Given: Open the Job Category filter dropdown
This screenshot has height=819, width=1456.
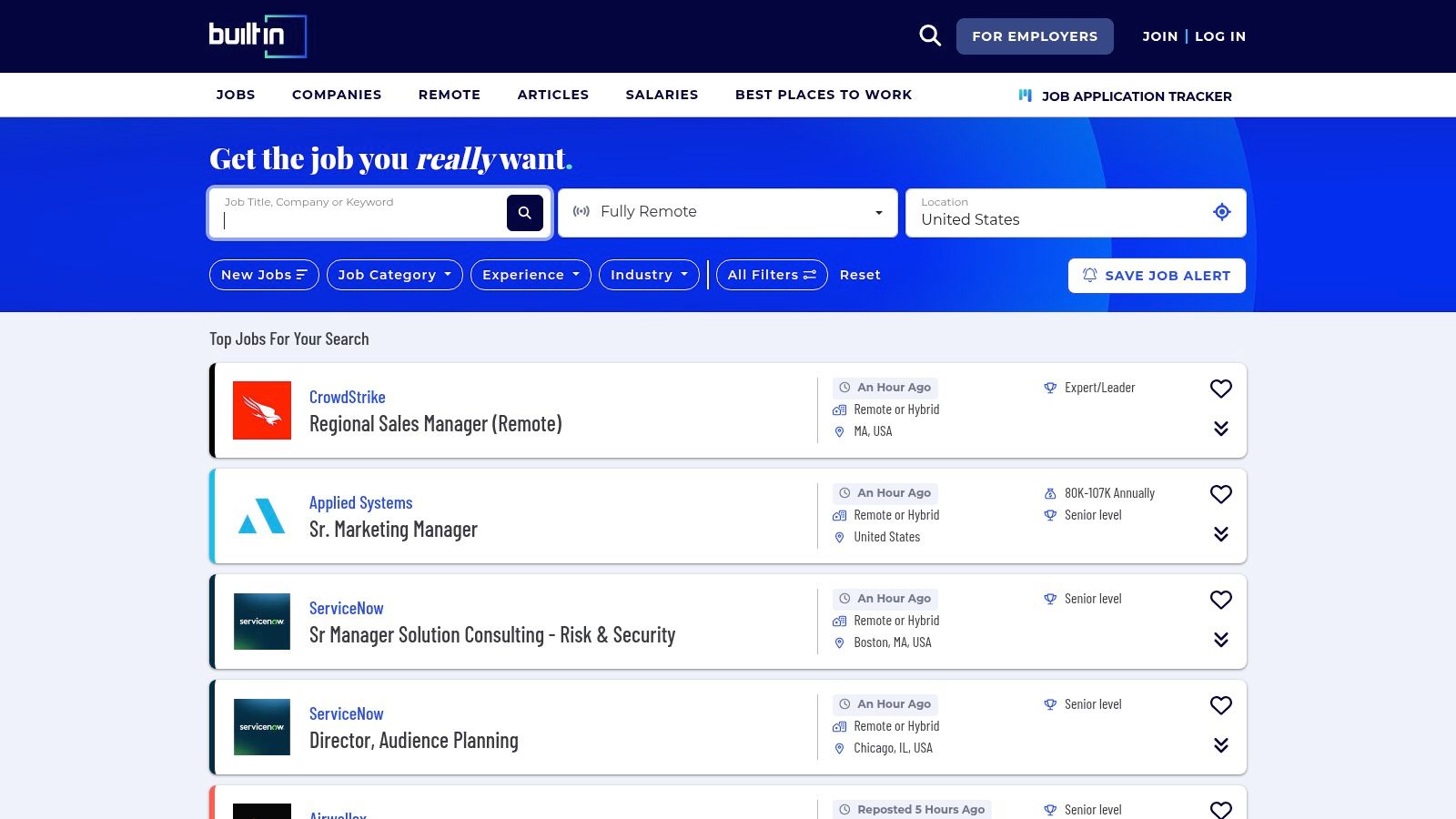Looking at the screenshot, I should point(394,275).
